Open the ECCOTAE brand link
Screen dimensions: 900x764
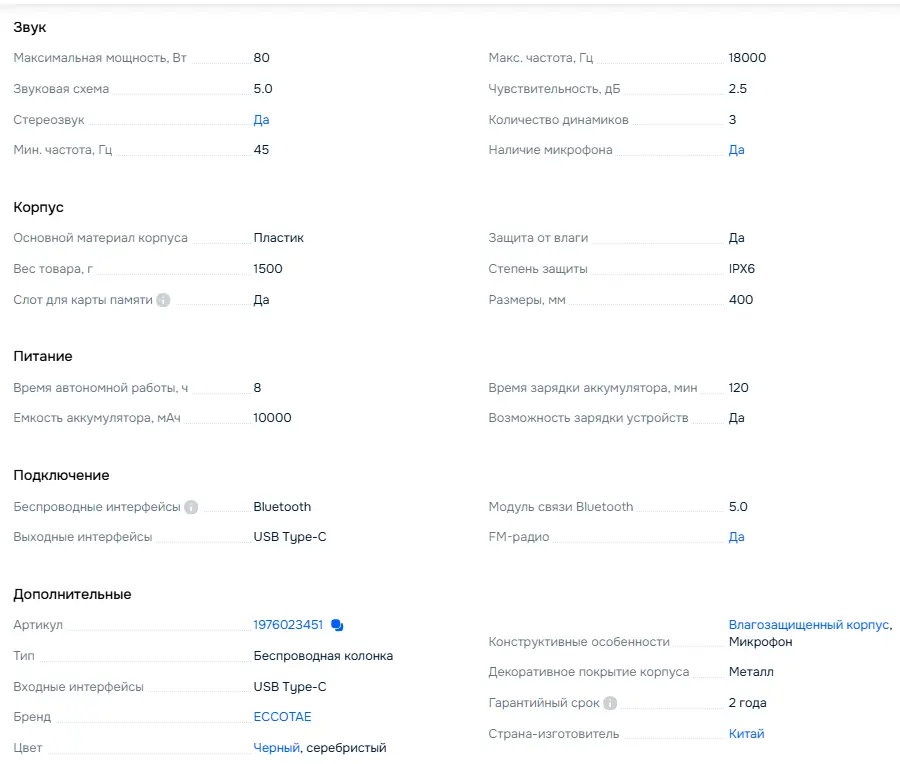tap(282, 717)
